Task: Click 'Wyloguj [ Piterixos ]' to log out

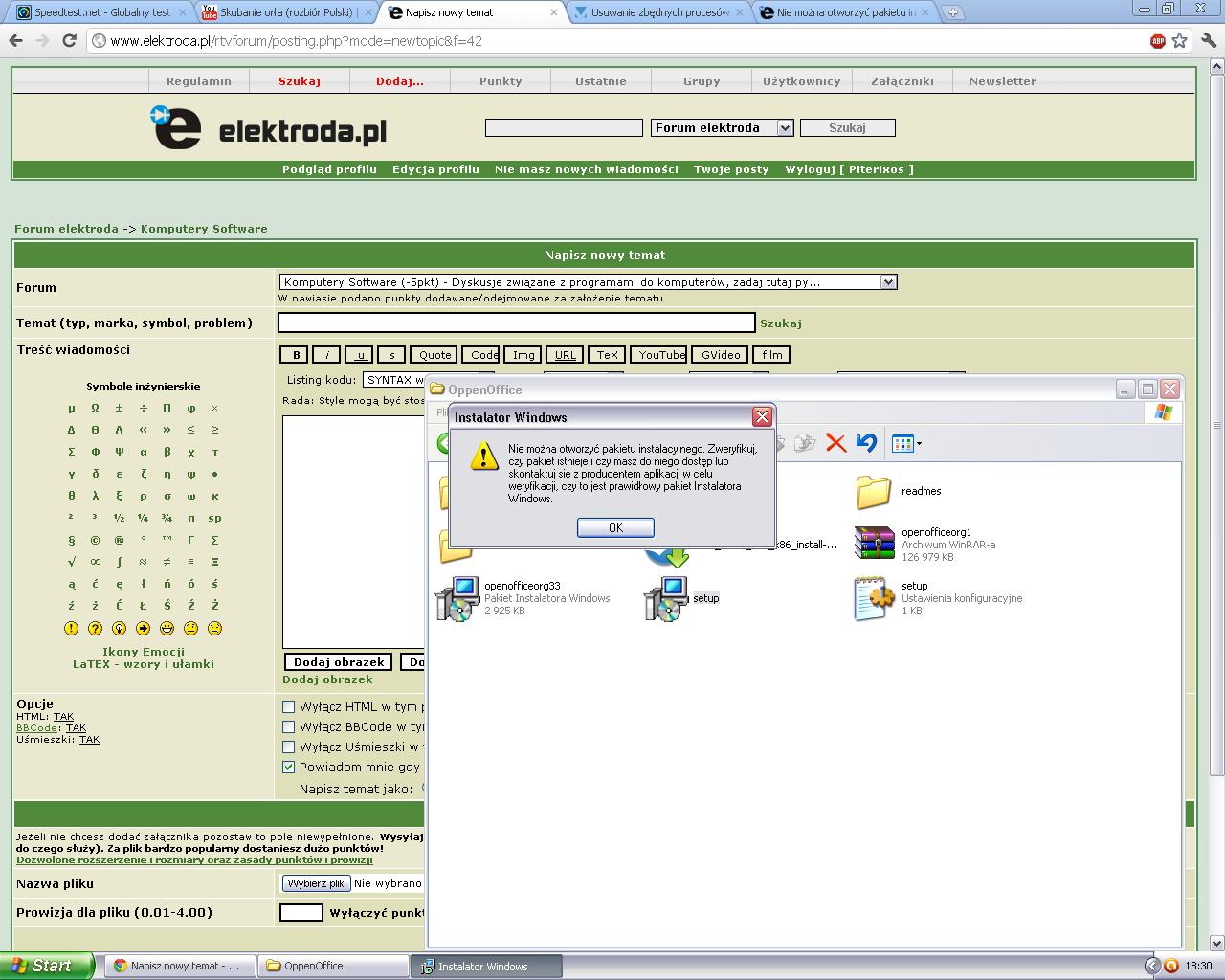Action: 849,169
